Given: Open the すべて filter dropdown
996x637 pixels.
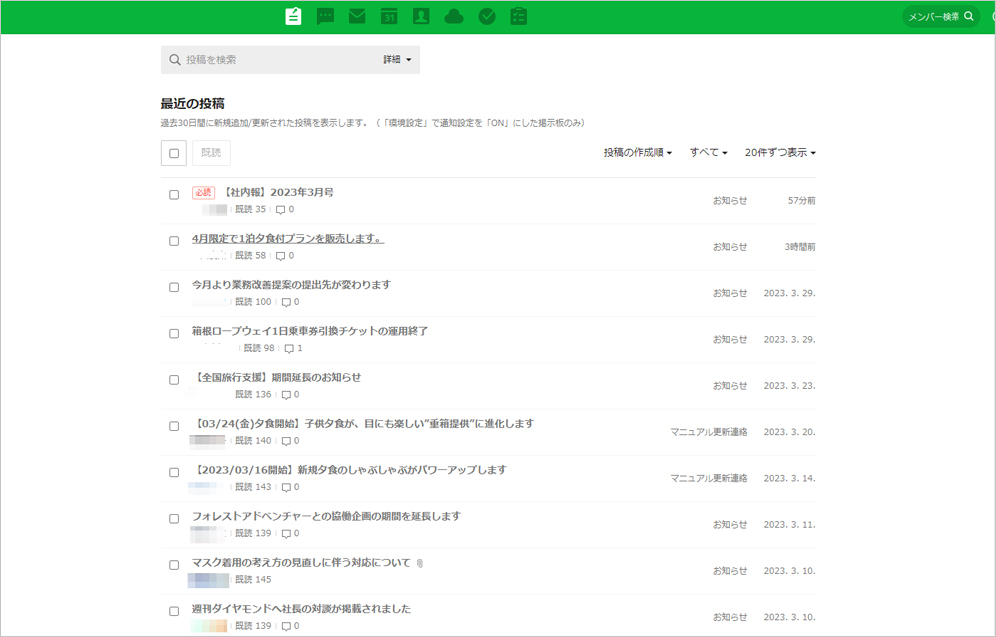Looking at the screenshot, I should (x=708, y=153).
